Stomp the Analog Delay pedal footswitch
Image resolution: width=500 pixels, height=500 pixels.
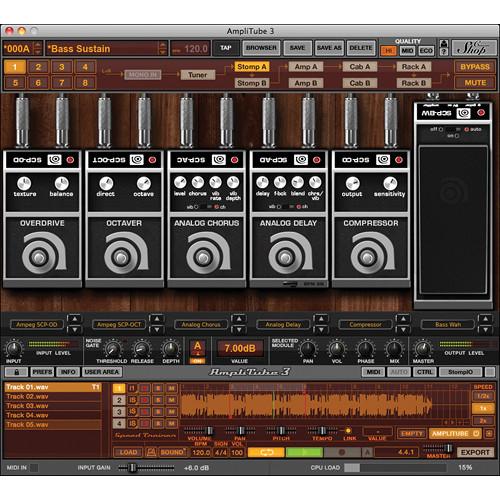[x=285, y=257]
